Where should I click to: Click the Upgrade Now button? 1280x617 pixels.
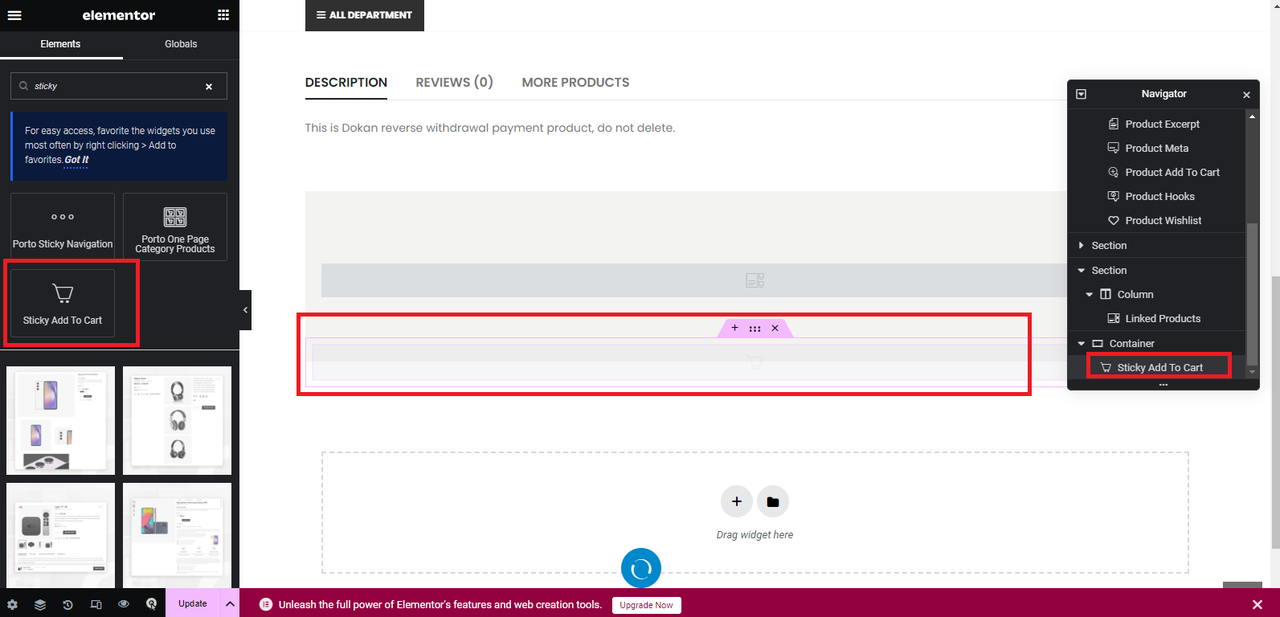[x=646, y=605]
